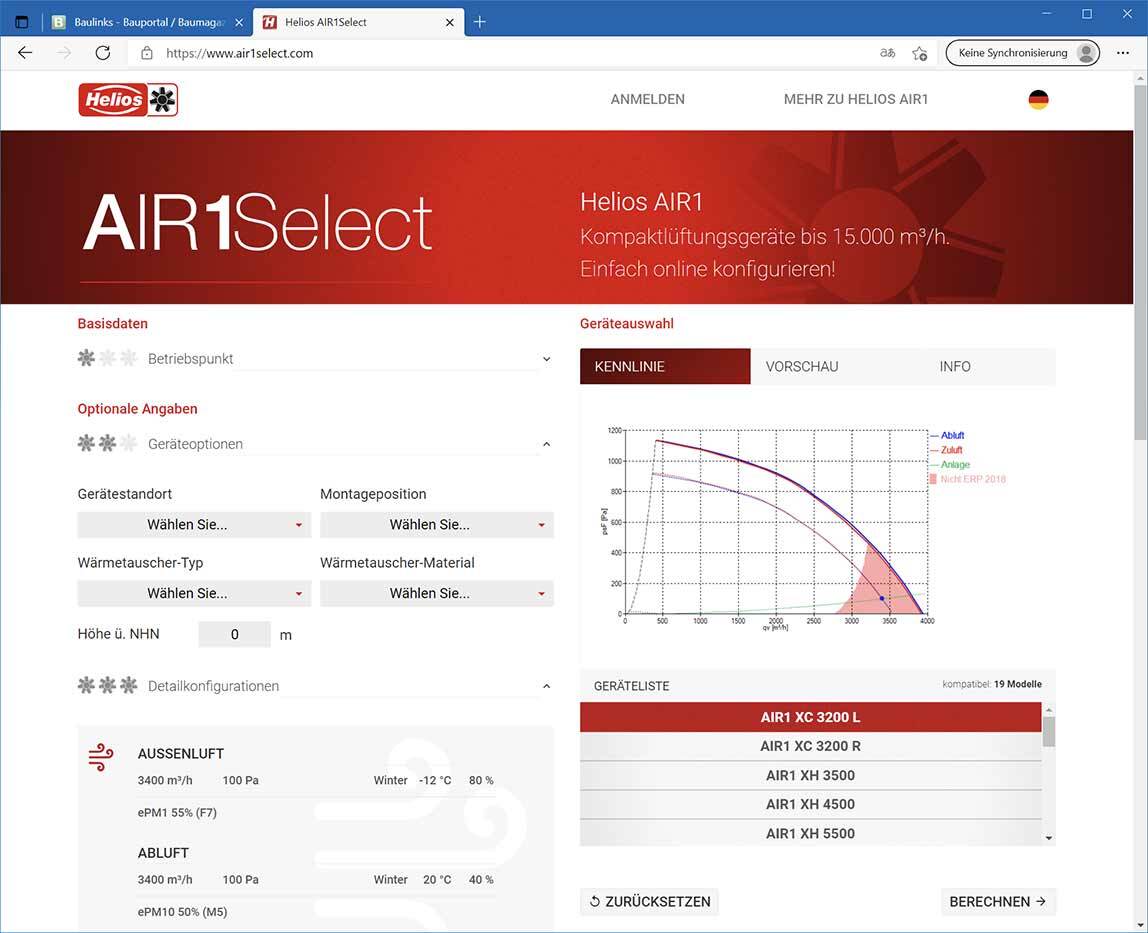This screenshot has height=933, width=1148.
Task: Select AIR1 XH 4500 in device list
Action: [x=810, y=804]
